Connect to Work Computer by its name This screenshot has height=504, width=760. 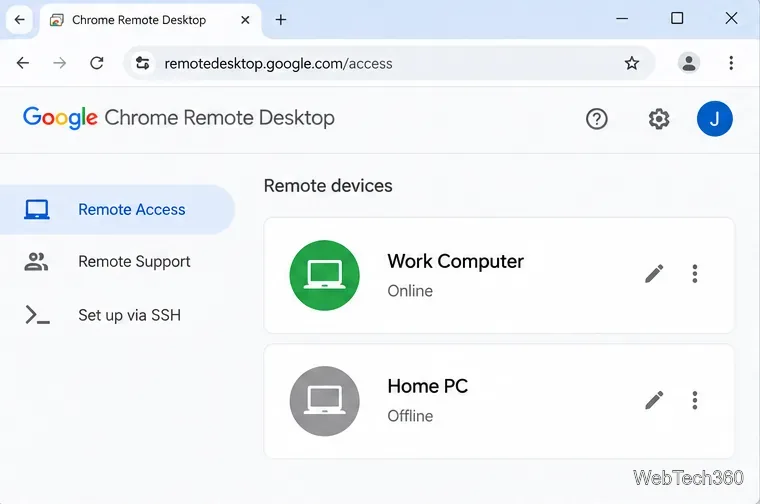[x=456, y=261]
